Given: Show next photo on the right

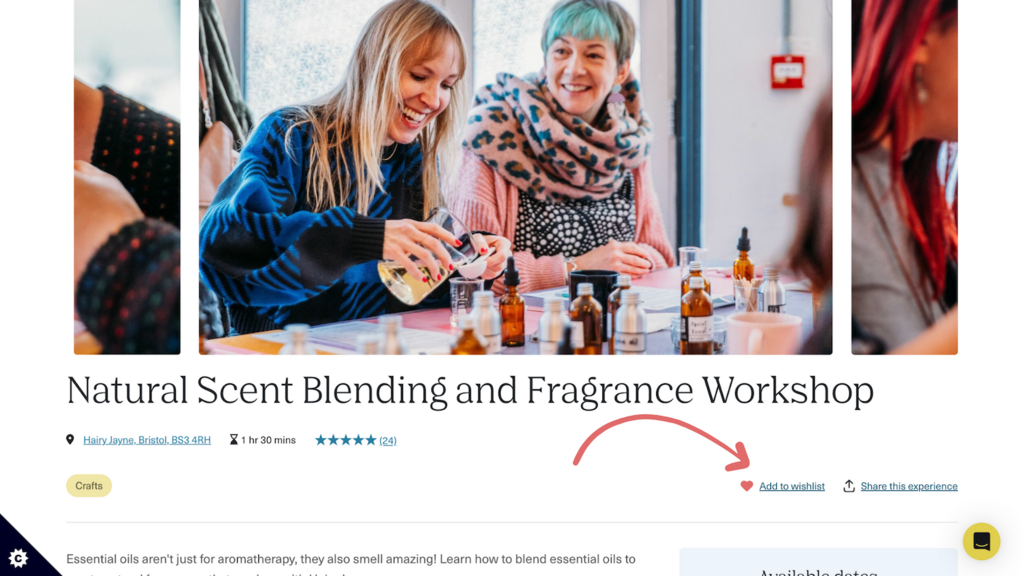Looking at the screenshot, I should click(x=904, y=176).
